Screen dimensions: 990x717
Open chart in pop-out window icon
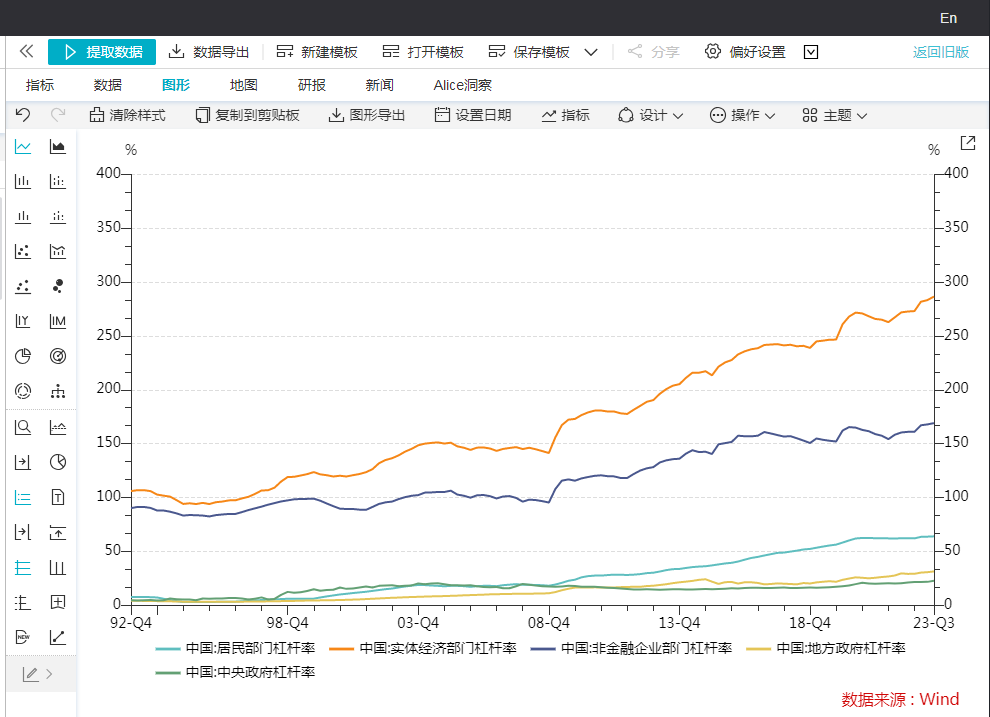[967, 143]
